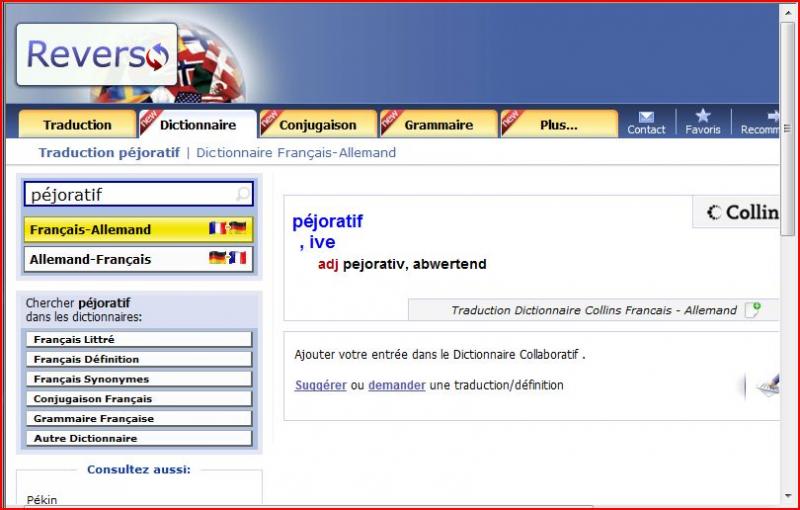
Task: Click the Collins dictionary logo
Action: click(742, 212)
